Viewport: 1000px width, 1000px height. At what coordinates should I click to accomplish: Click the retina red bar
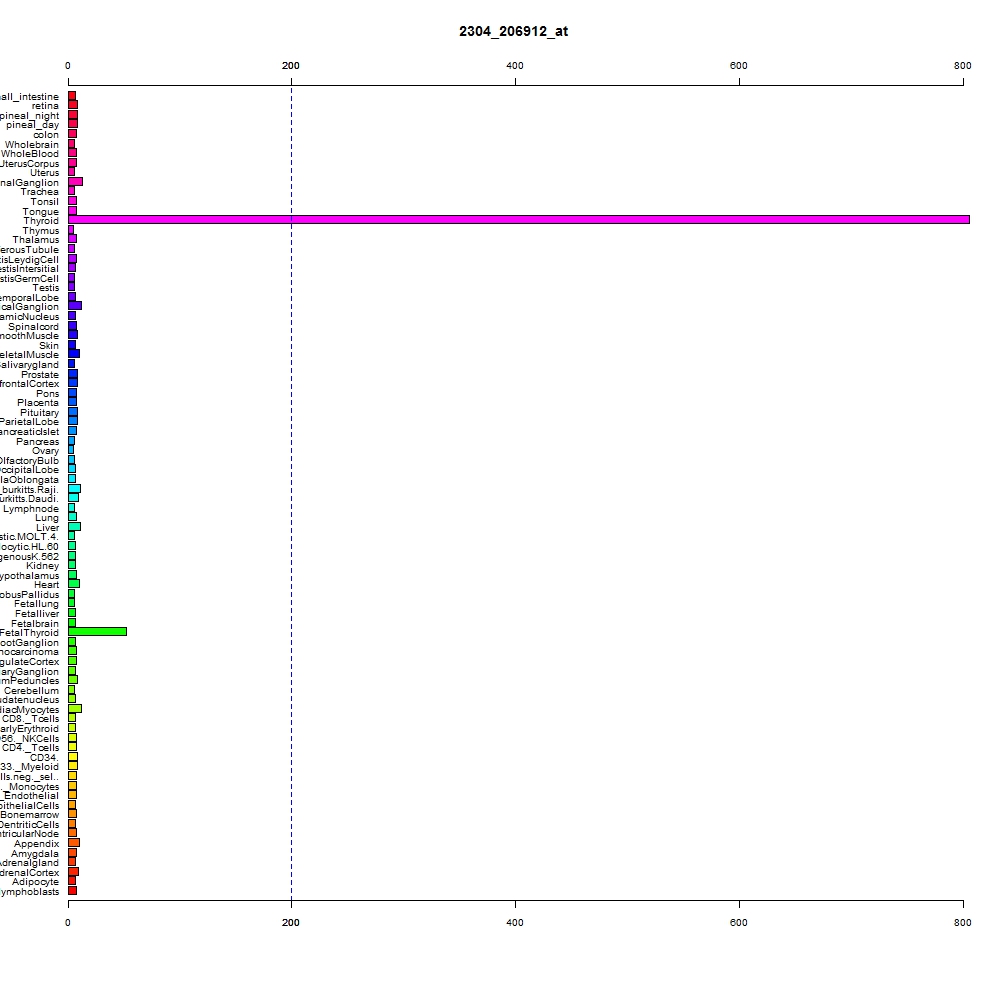click(x=73, y=105)
